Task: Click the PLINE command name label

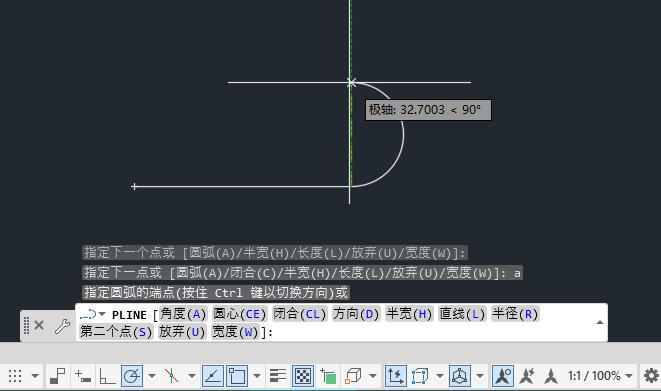Action: pyautogui.click(x=129, y=315)
